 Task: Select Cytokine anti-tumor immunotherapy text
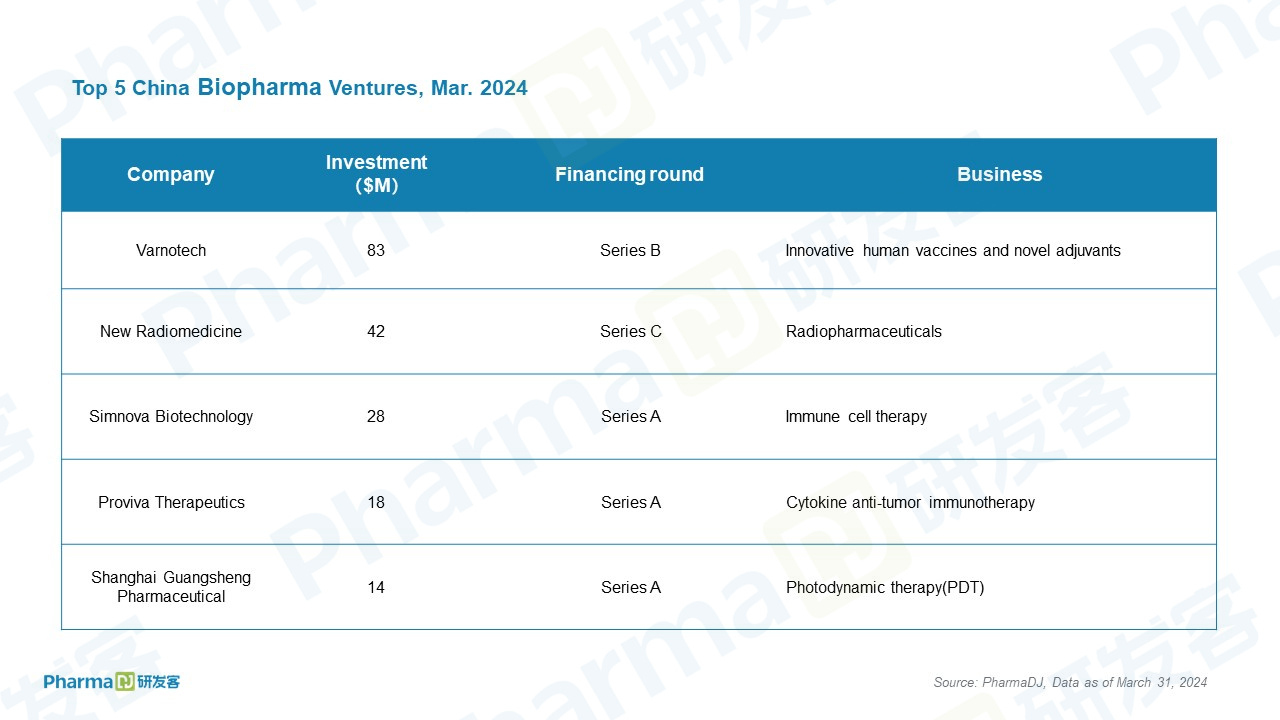[910, 502]
